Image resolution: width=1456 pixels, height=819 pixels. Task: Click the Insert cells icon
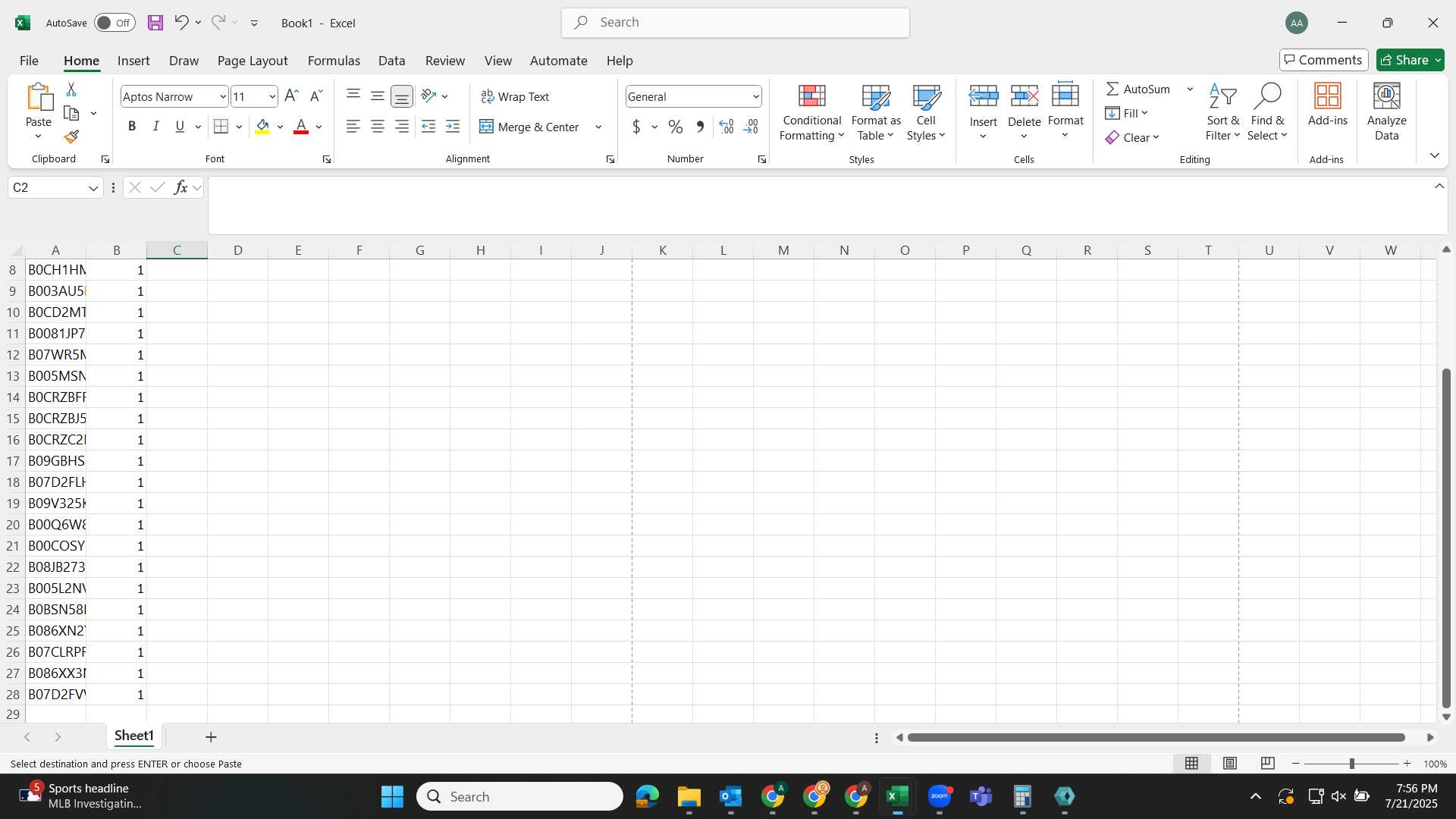(x=984, y=96)
